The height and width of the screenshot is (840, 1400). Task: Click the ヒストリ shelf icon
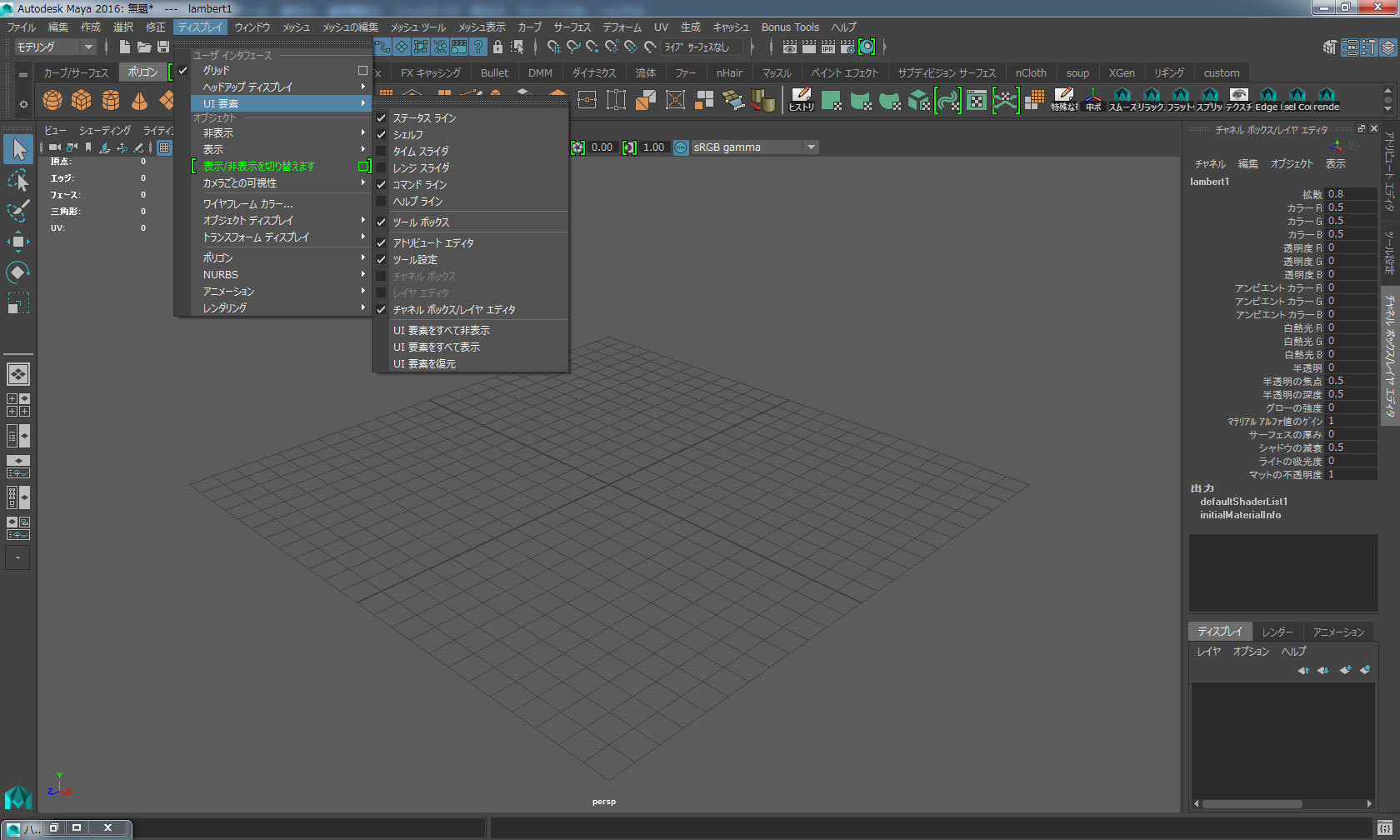pyautogui.click(x=802, y=100)
